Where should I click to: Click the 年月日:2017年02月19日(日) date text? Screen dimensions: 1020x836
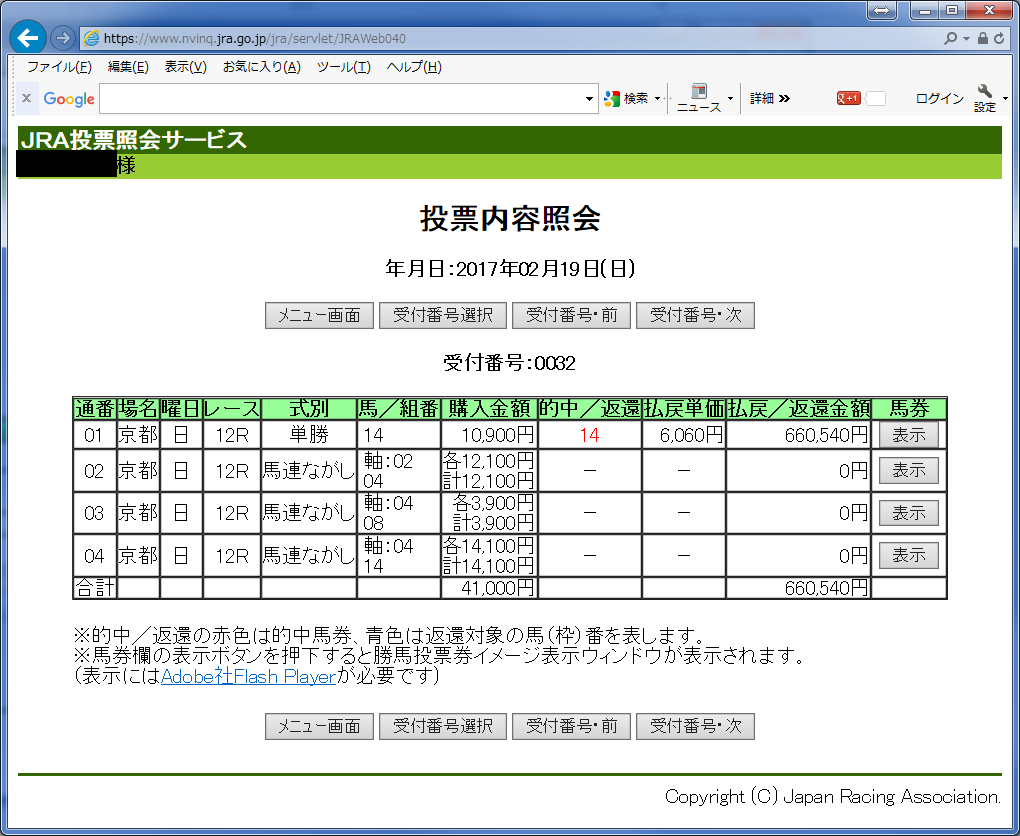click(x=510, y=268)
